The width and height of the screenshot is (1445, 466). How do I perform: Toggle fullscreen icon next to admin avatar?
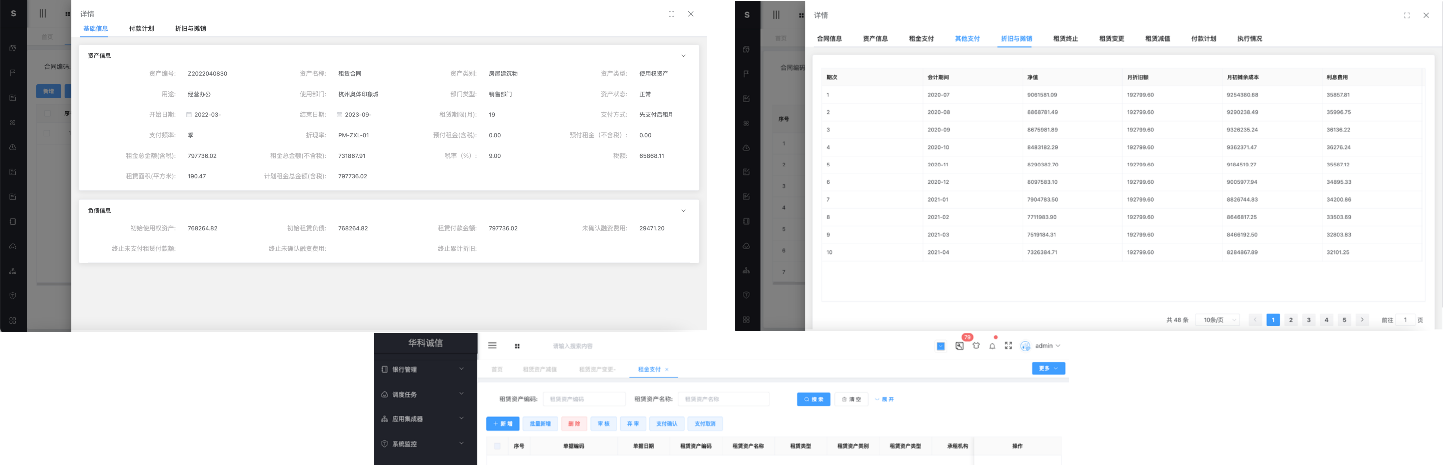pyautogui.click(x=1009, y=346)
